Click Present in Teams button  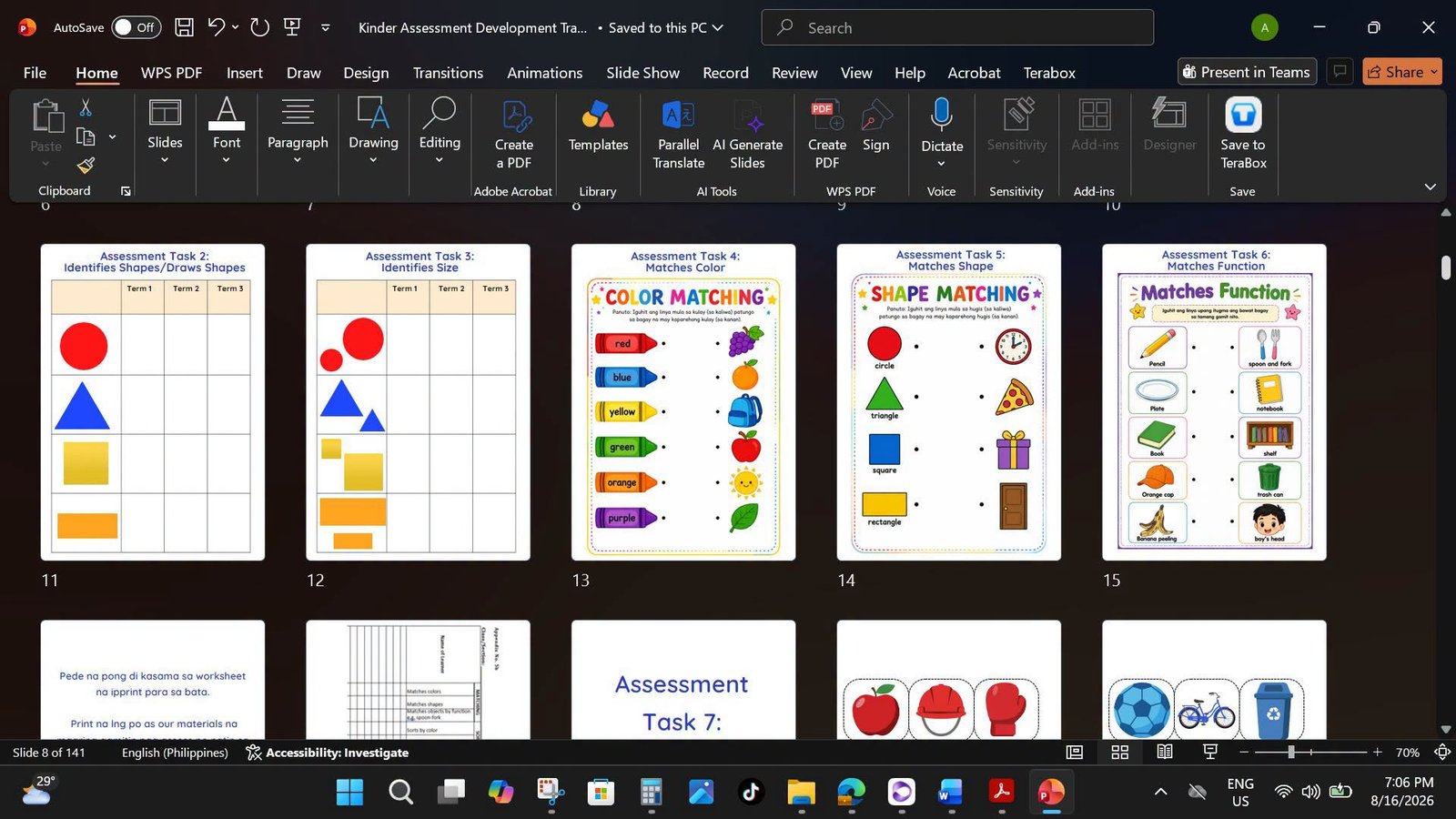[1247, 72]
